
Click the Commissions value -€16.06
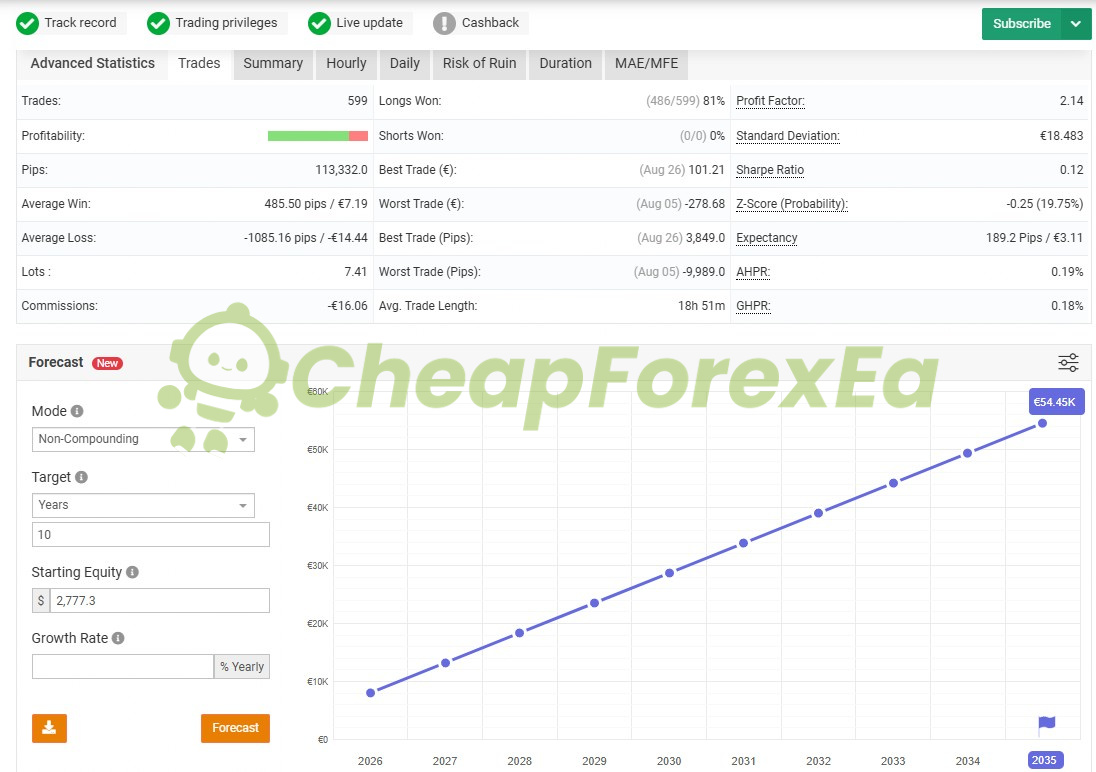347,306
